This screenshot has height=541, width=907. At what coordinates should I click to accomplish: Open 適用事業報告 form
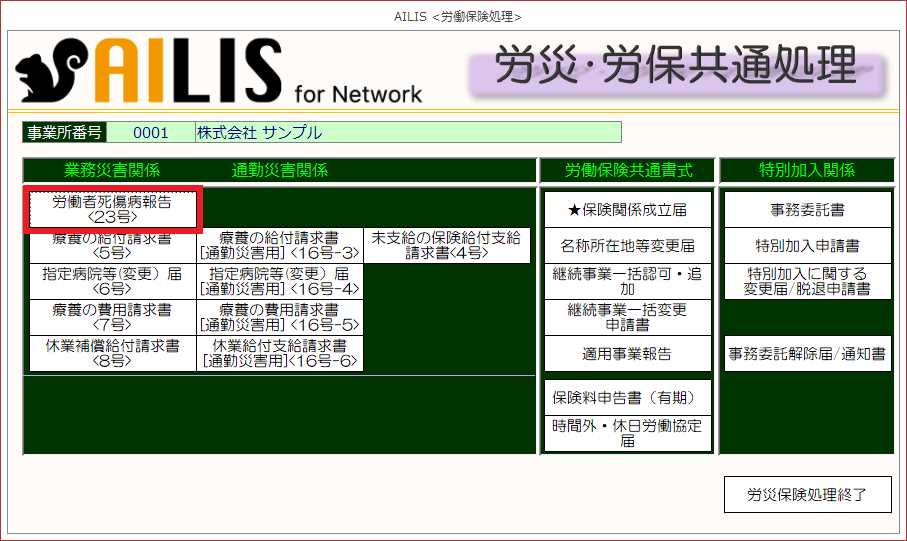(627, 354)
